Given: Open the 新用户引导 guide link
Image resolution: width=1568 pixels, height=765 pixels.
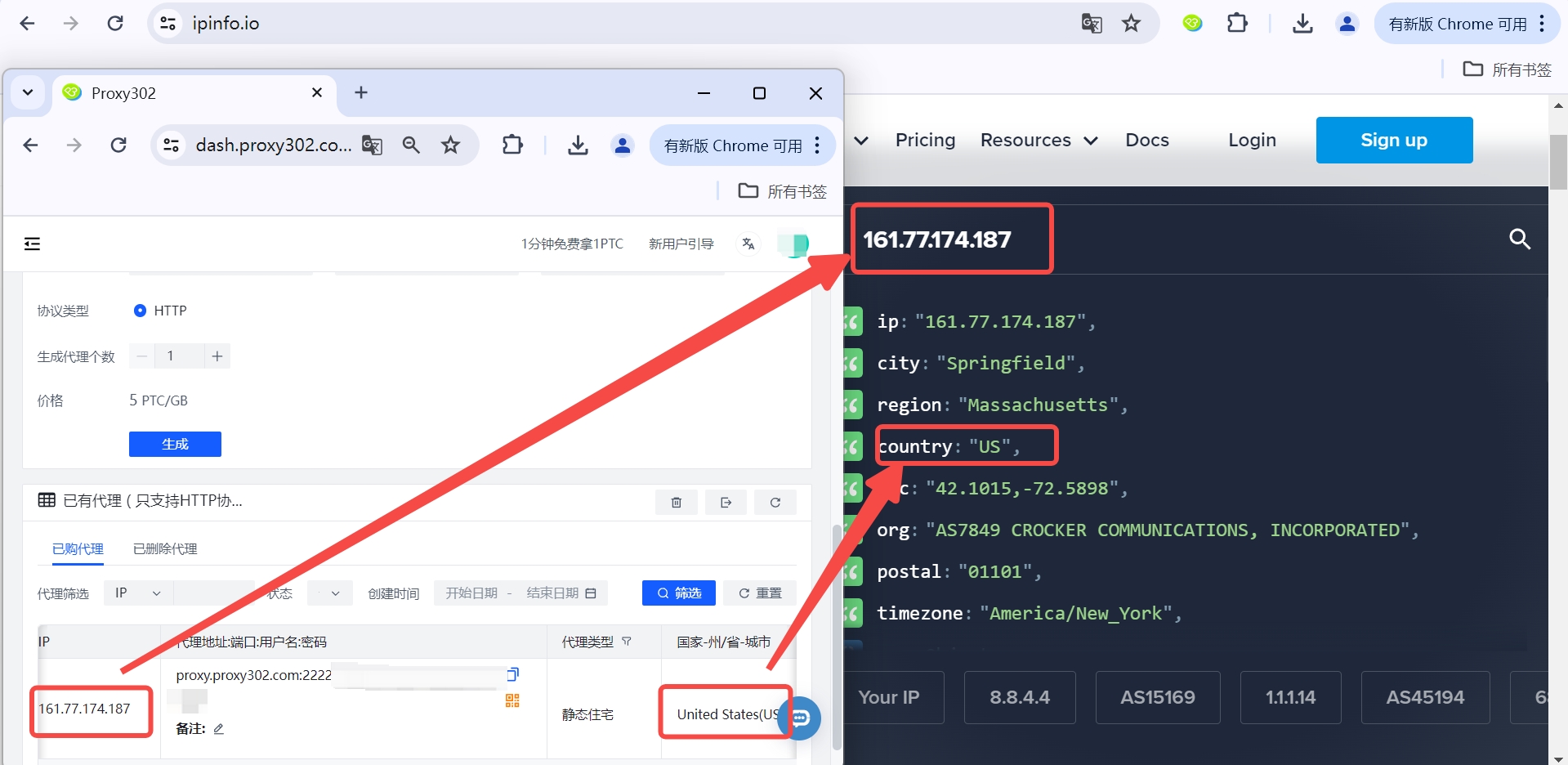Looking at the screenshot, I should click(x=681, y=244).
